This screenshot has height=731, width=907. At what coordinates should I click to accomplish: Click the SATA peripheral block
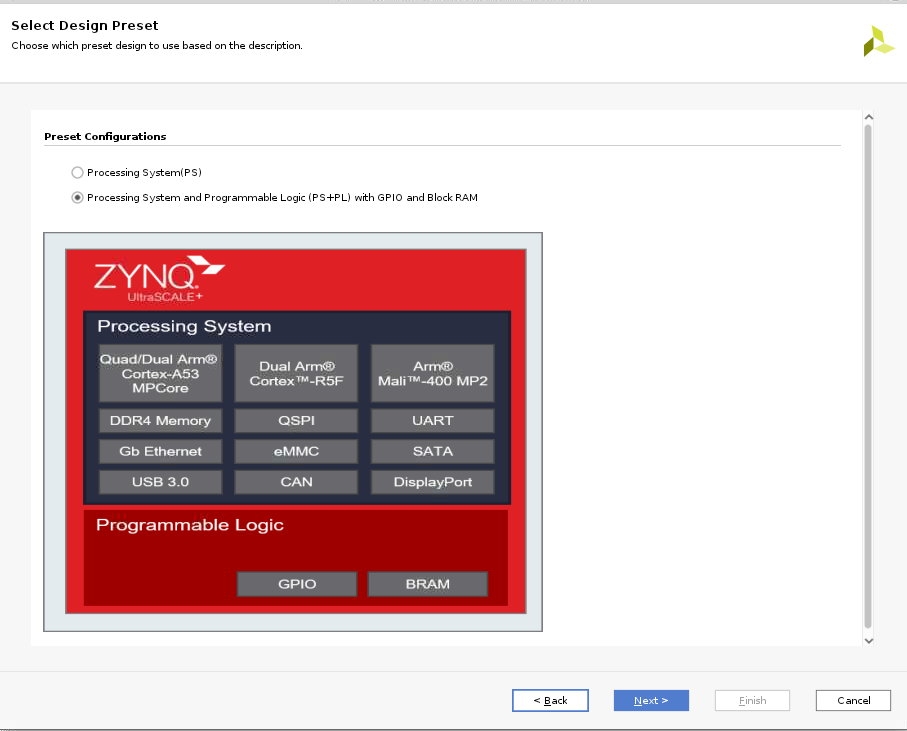pos(432,451)
